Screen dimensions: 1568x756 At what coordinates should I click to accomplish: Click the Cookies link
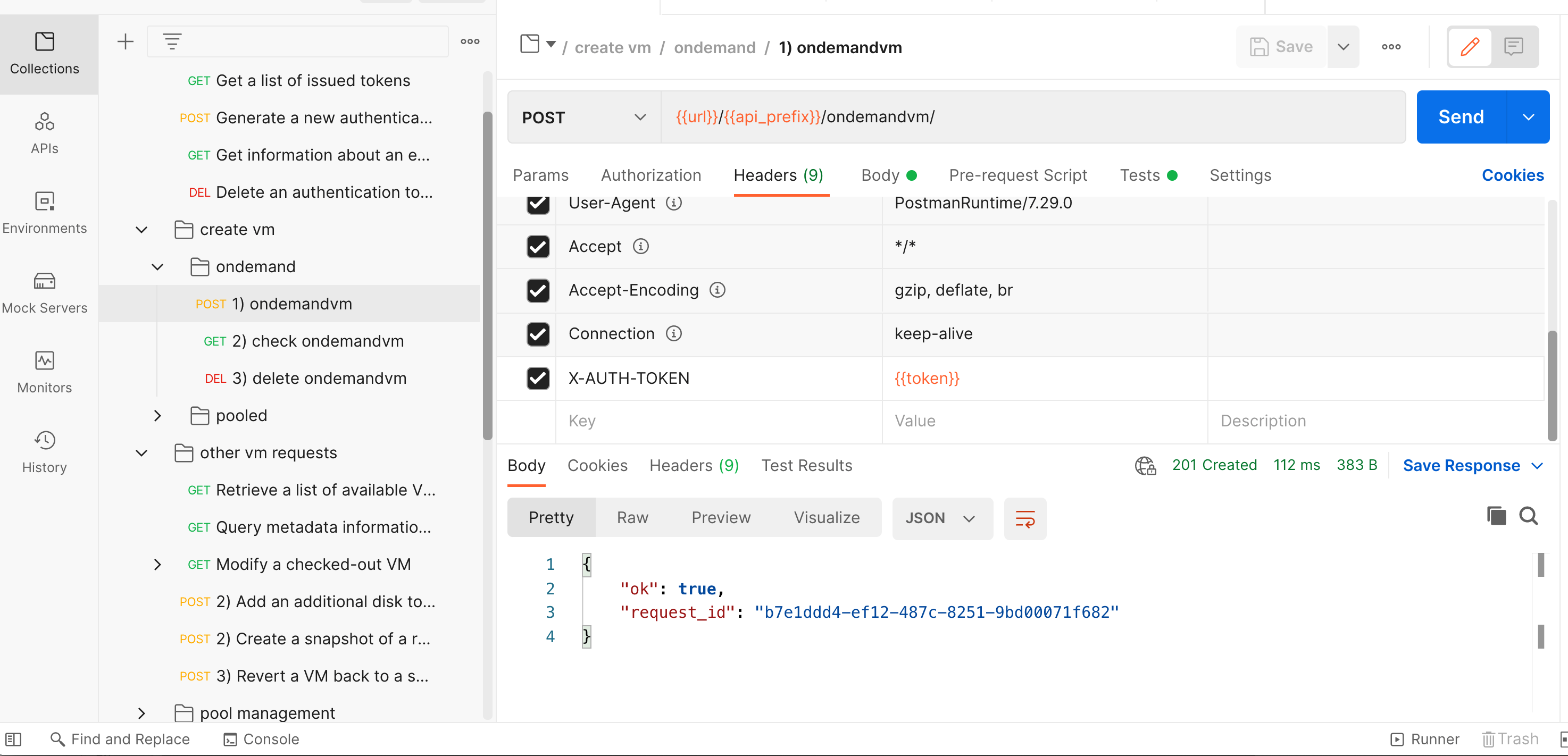(1512, 175)
